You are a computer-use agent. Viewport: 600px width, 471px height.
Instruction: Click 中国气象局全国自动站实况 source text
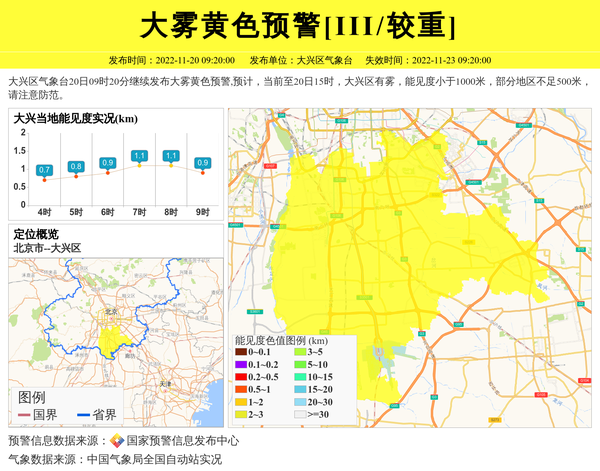[154, 460]
